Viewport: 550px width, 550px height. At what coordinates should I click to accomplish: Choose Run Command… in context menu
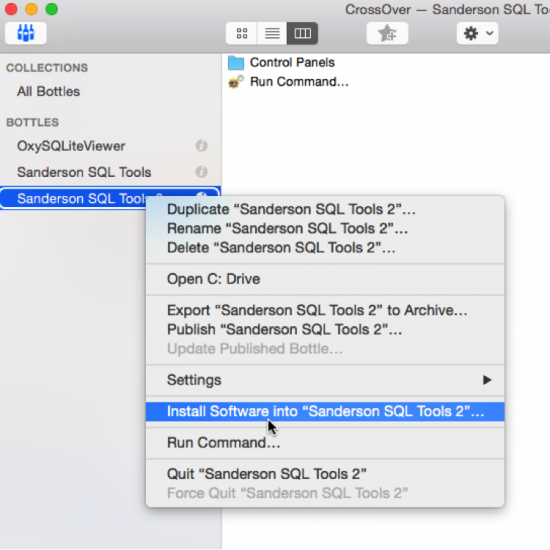tap(325, 443)
